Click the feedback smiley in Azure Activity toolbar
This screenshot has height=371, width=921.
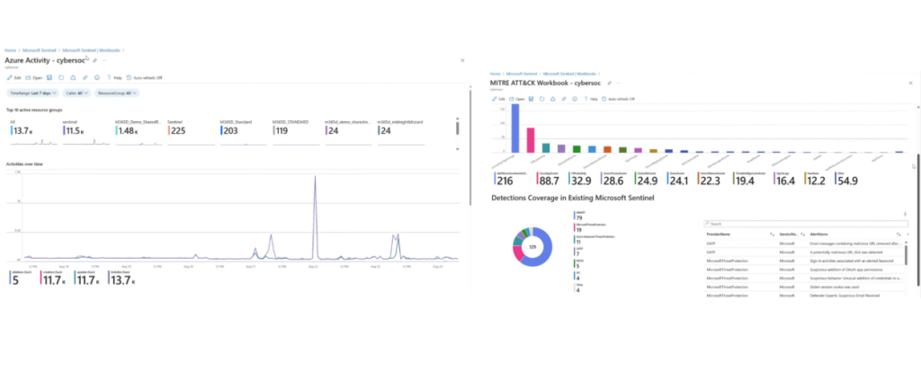click(x=97, y=77)
